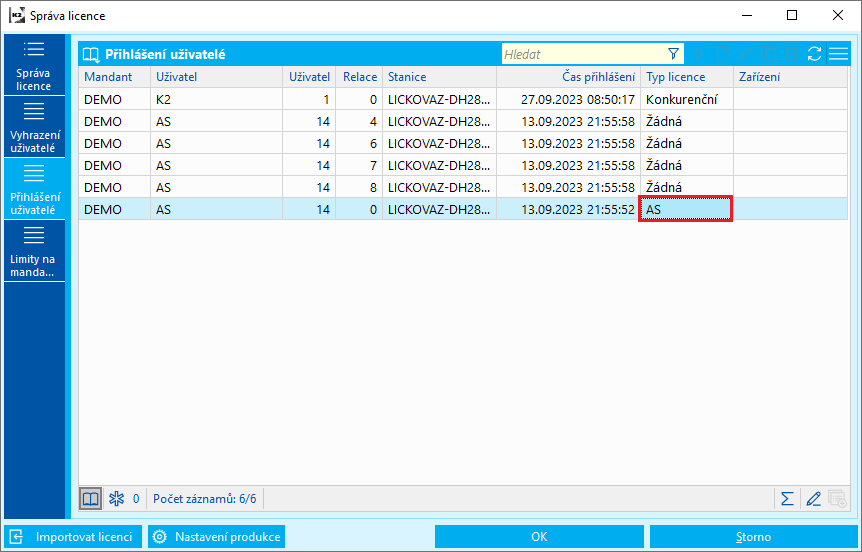This screenshot has width=862, height=552.
Task: Click the trash delete icon in toolbar
Action: click(791, 54)
